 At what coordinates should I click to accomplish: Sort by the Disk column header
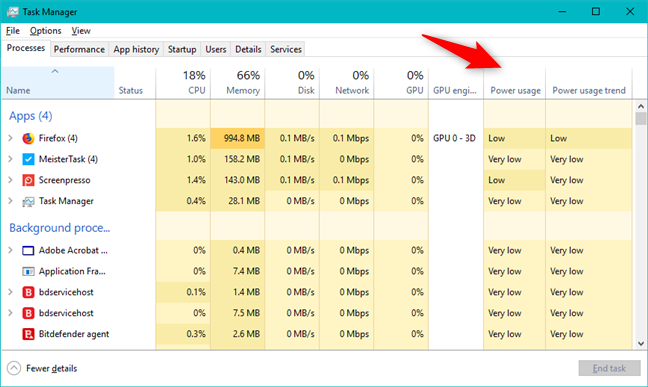tap(292, 83)
